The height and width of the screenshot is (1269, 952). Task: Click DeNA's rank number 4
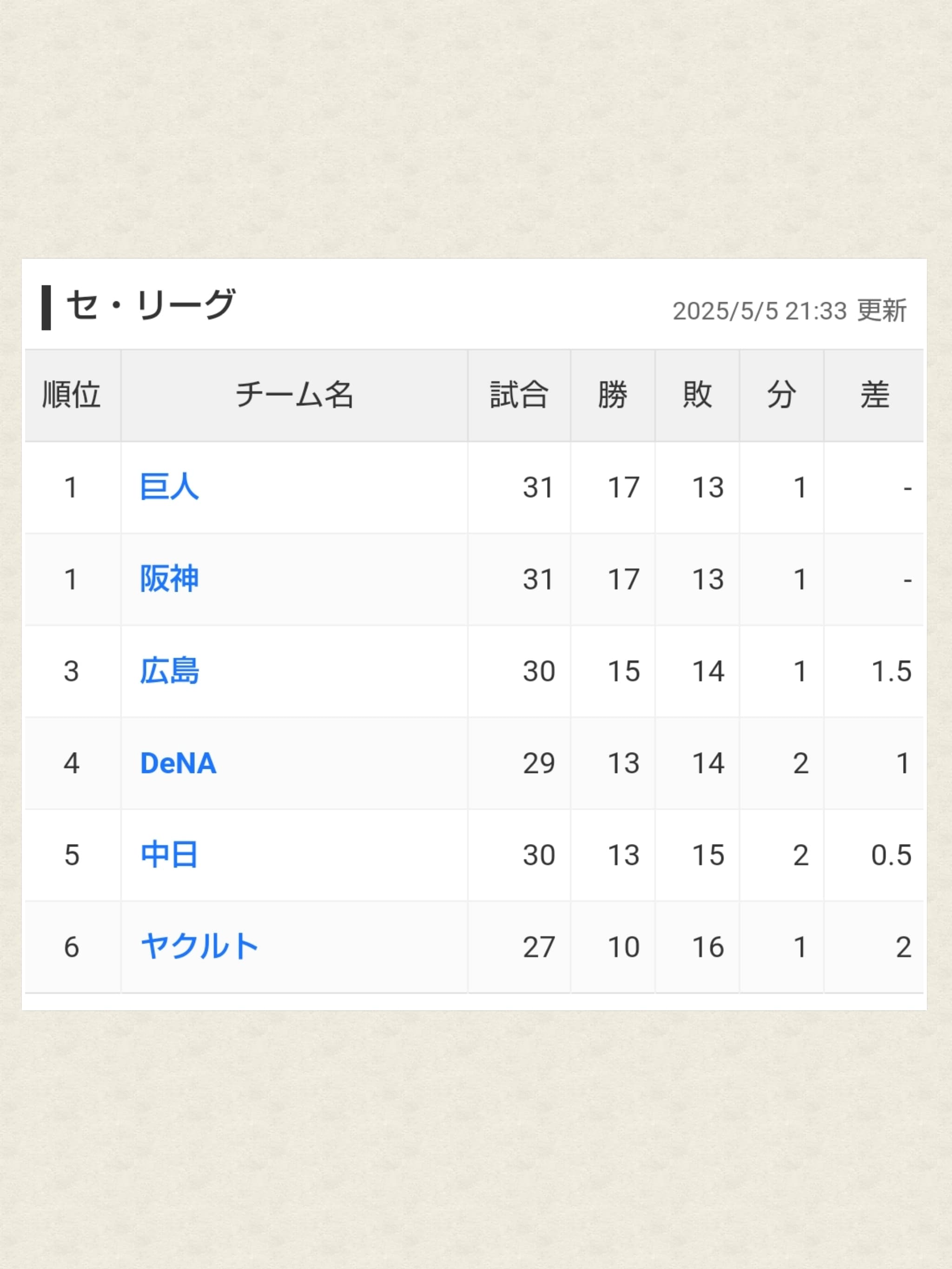(72, 764)
